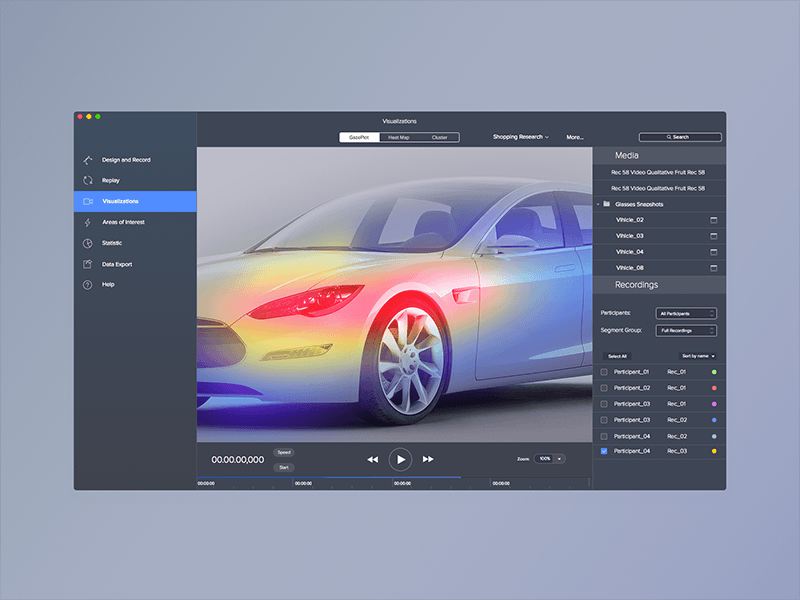Click the Replay icon in sidebar
The width and height of the screenshot is (800, 600).
point(88,181)
